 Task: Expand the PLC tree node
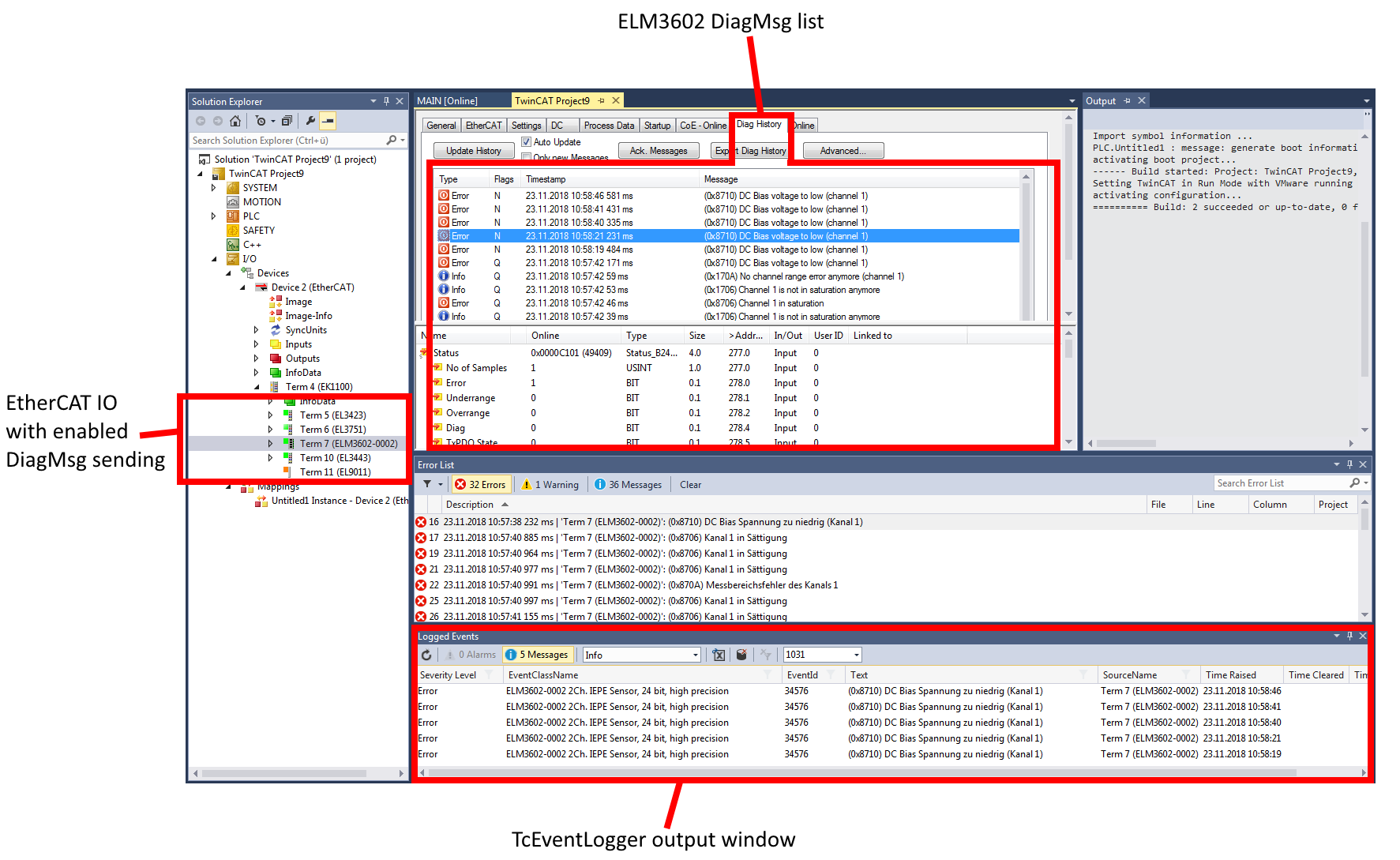click(214, 216)
